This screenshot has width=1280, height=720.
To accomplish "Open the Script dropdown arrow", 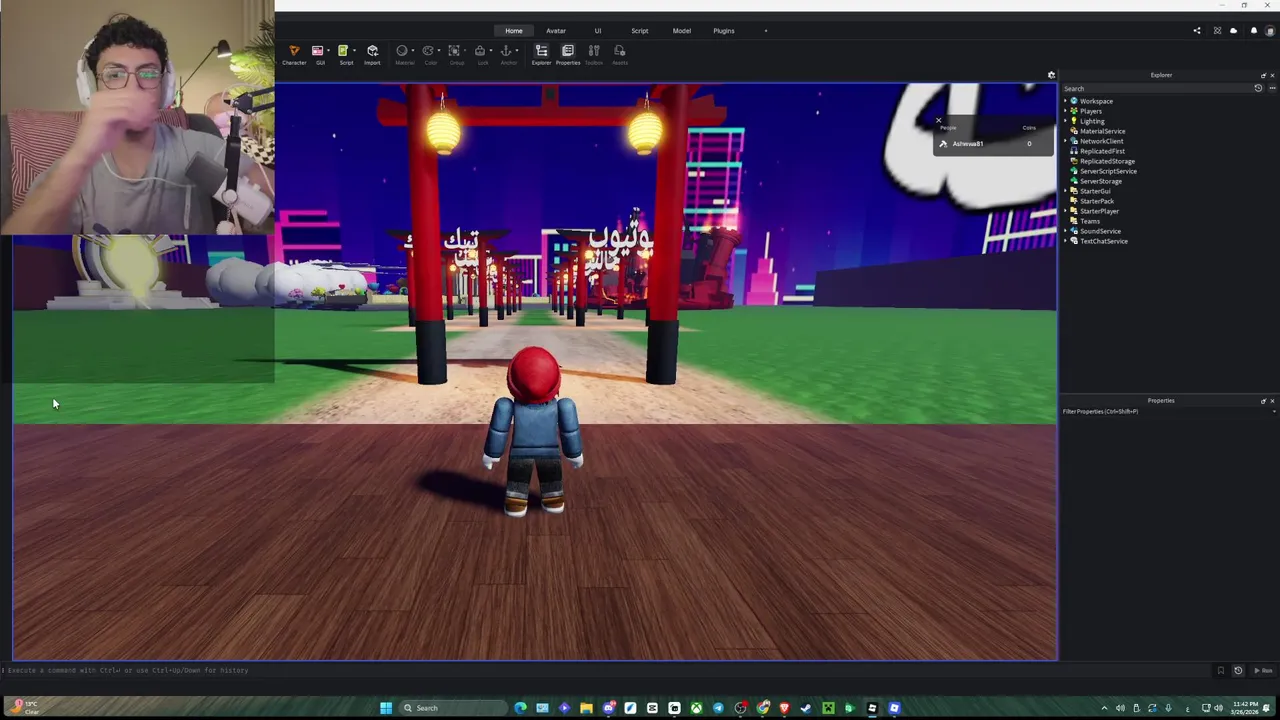I will [354, 51].
